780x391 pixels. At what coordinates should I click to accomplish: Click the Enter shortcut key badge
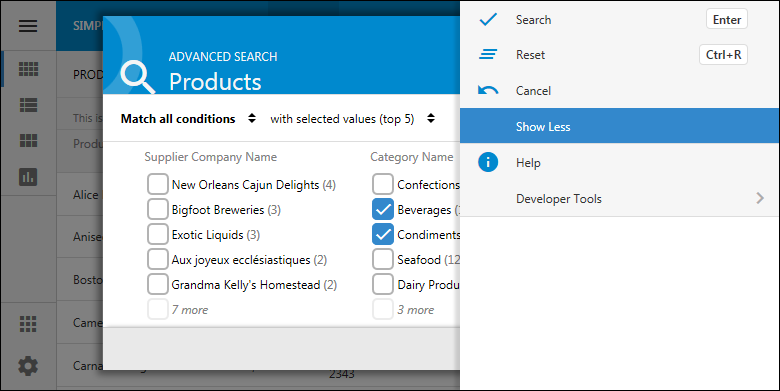coord(727,19)
